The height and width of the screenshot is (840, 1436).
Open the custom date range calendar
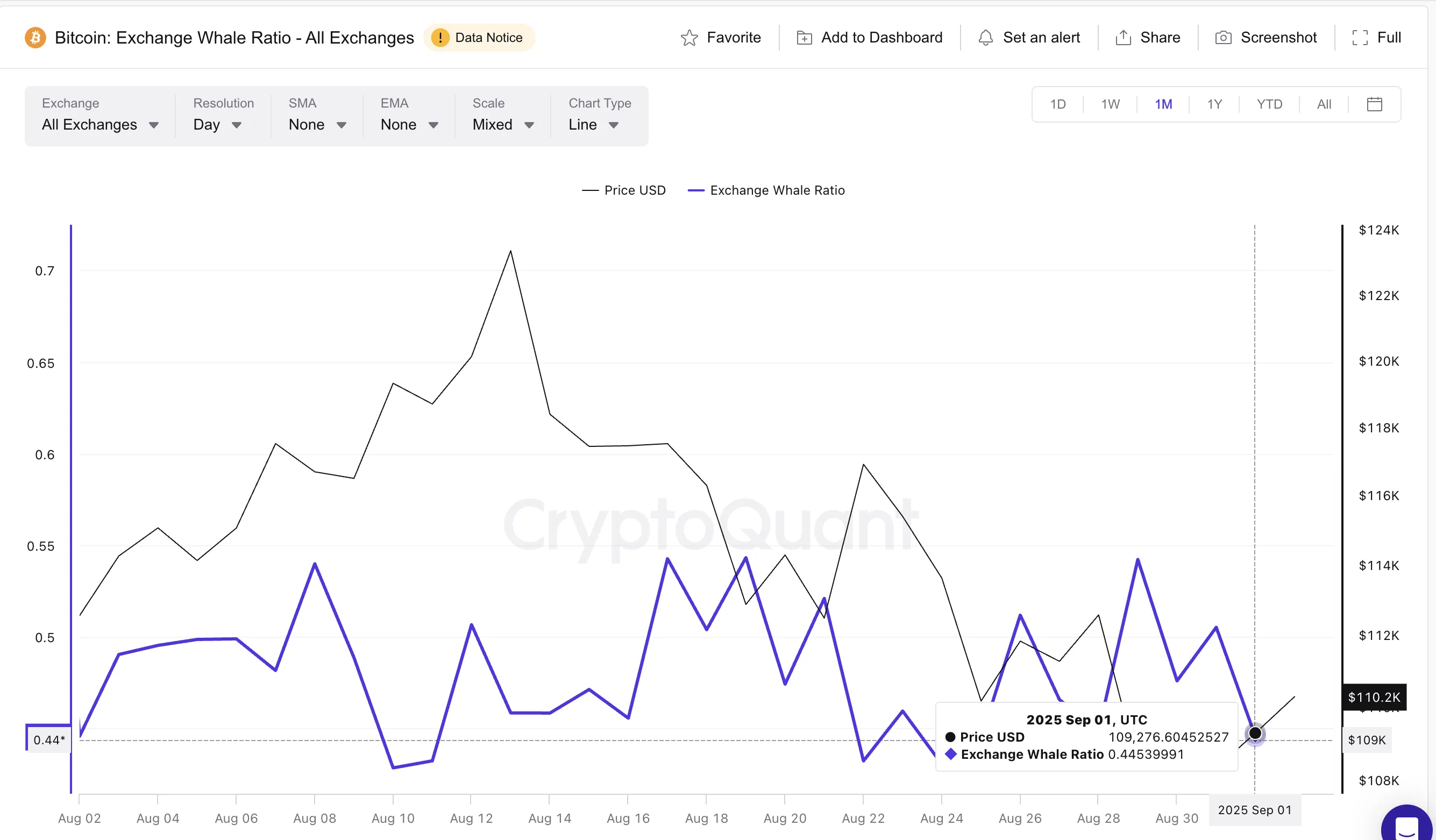pos(1375,104)
